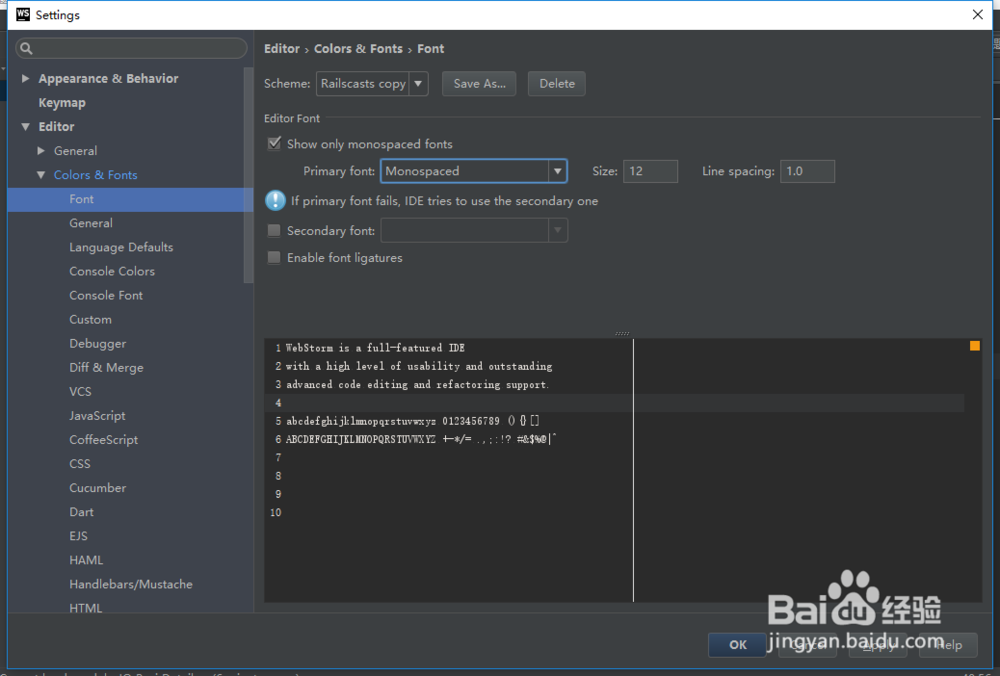Open Diff & Merge color settings
This screenshot has height=676, width=1000.
[x=107, y=367]
